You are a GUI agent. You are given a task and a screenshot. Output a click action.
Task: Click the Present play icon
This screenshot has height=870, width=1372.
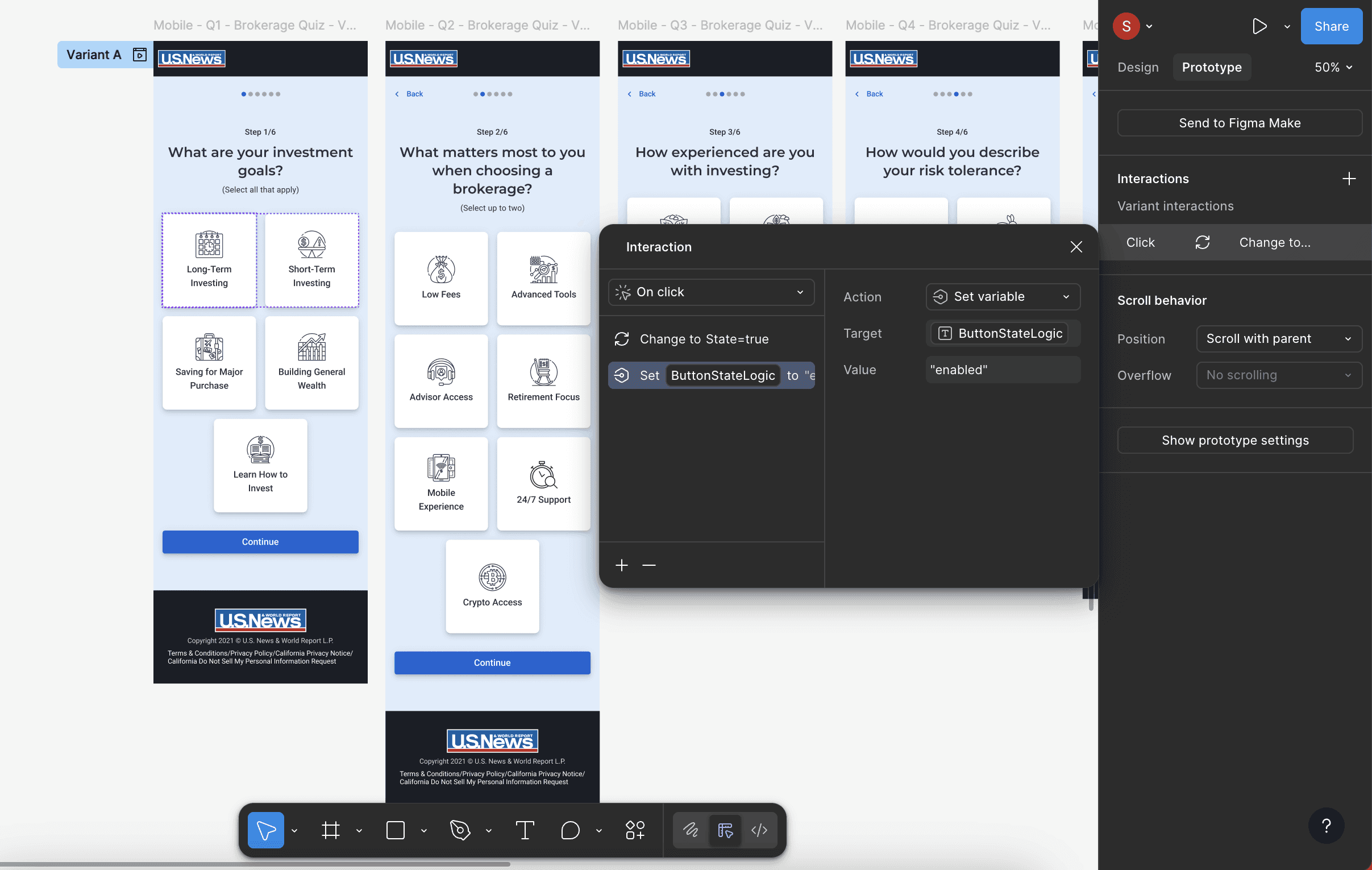click(x=1259, y=26)
